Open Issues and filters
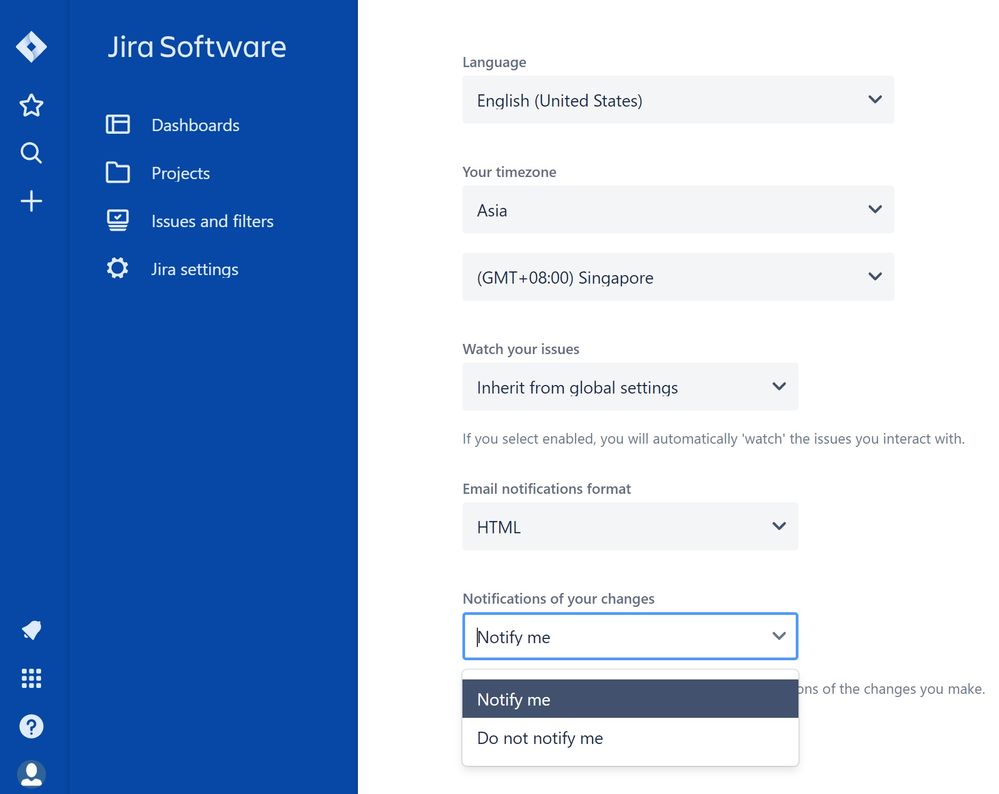The image size is (999, 794). 212,221
